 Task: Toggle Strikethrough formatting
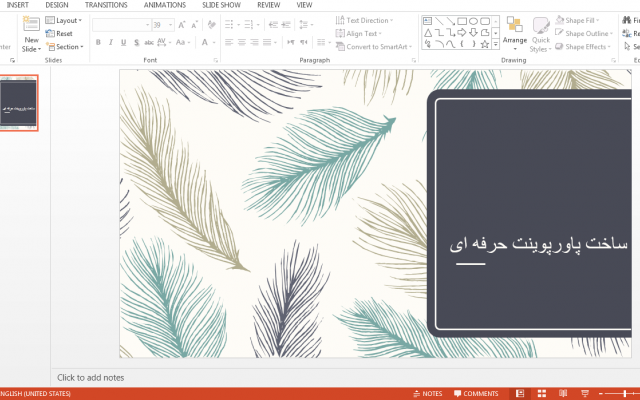(x=149, y=42)
